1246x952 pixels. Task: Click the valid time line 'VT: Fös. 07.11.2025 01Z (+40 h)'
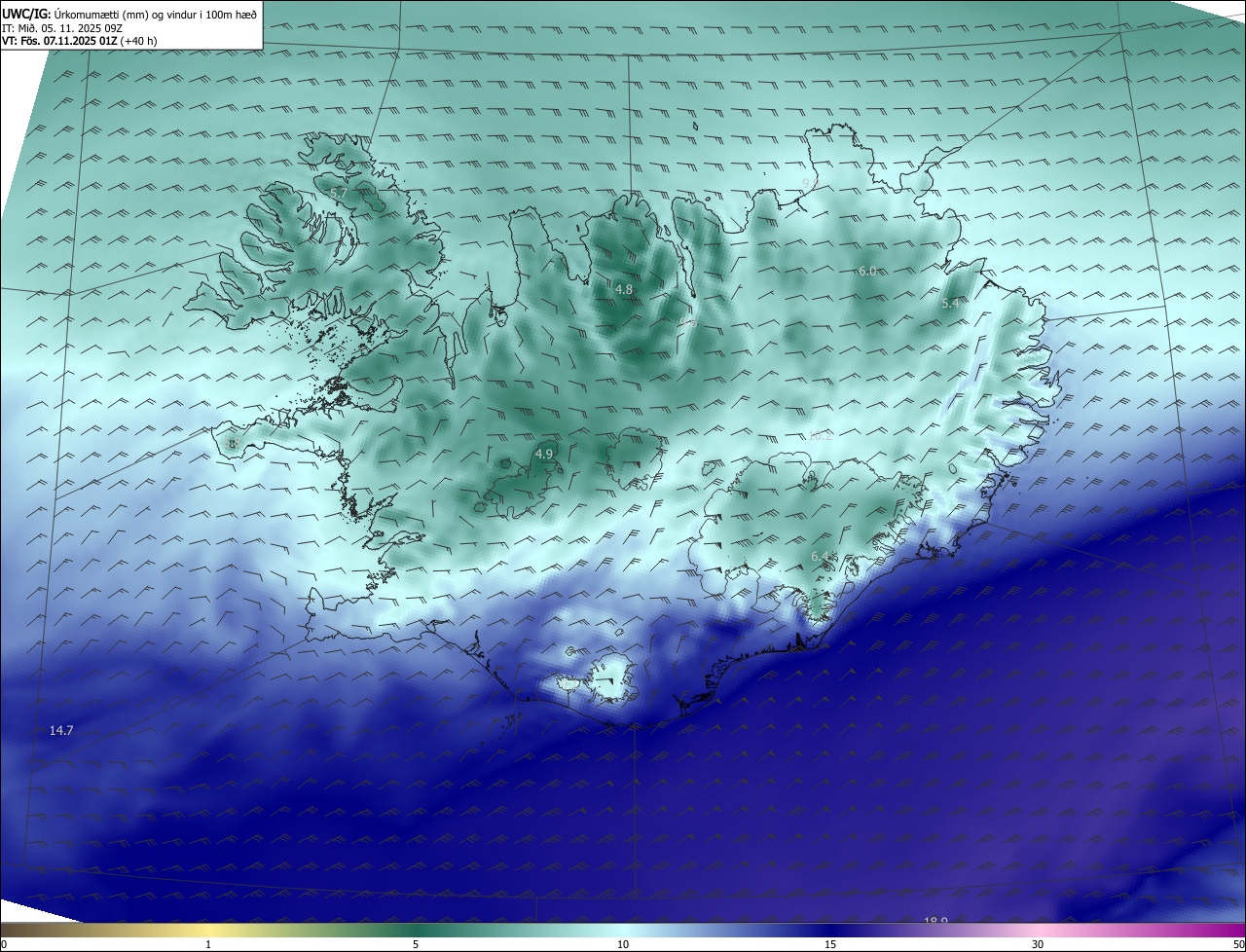pyautogui.click(x=80, y=41)
